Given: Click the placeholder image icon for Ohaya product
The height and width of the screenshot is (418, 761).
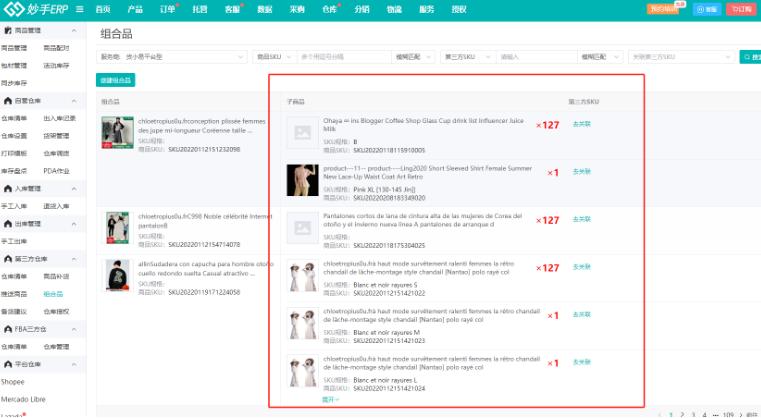Looking at the screenshot, I should (300, 133).
